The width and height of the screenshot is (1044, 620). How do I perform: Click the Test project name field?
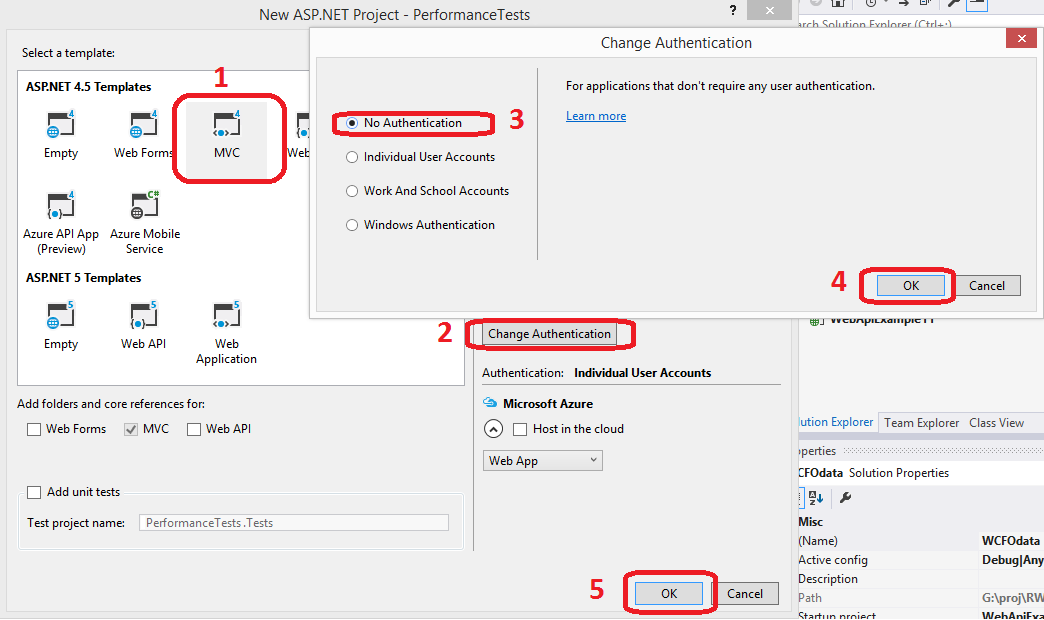click(294, 523)
